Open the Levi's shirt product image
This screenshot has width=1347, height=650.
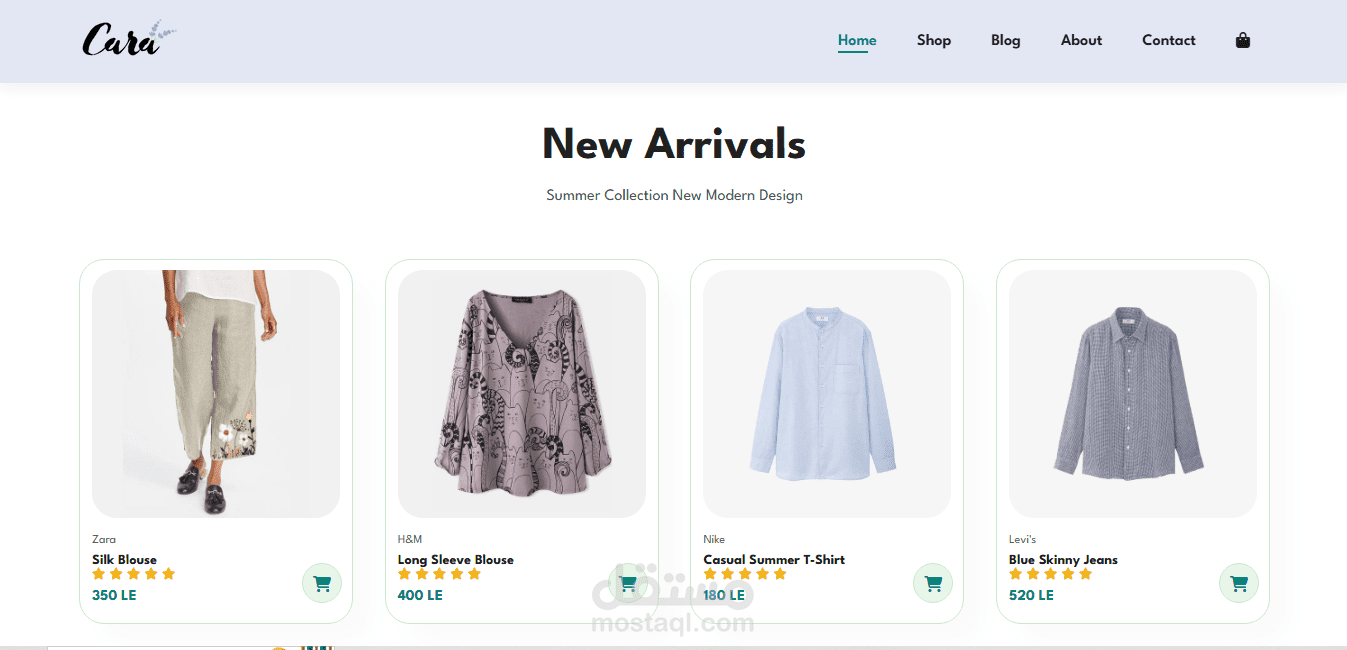(x=1132, y=393)
